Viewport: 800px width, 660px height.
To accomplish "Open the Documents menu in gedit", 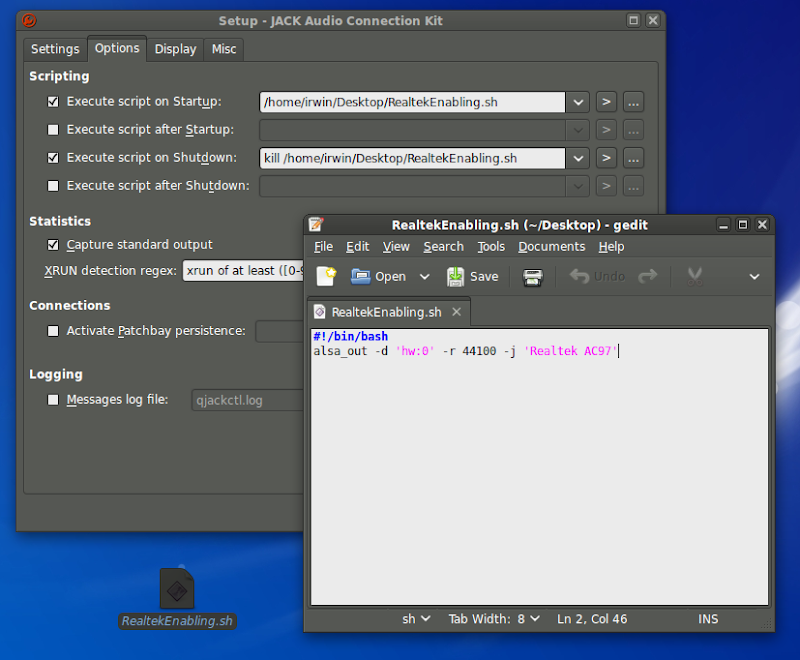I will pyautogui.click(x=552, y=247).
